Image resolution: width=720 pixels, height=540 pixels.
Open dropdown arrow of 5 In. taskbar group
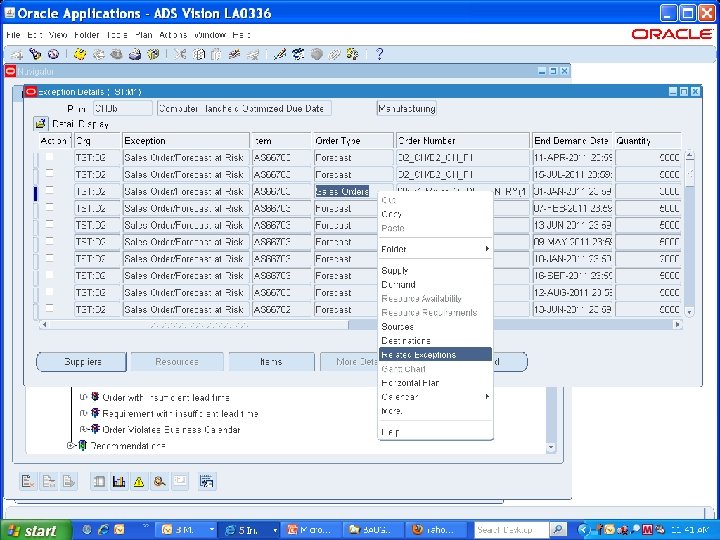coord(275,530)
